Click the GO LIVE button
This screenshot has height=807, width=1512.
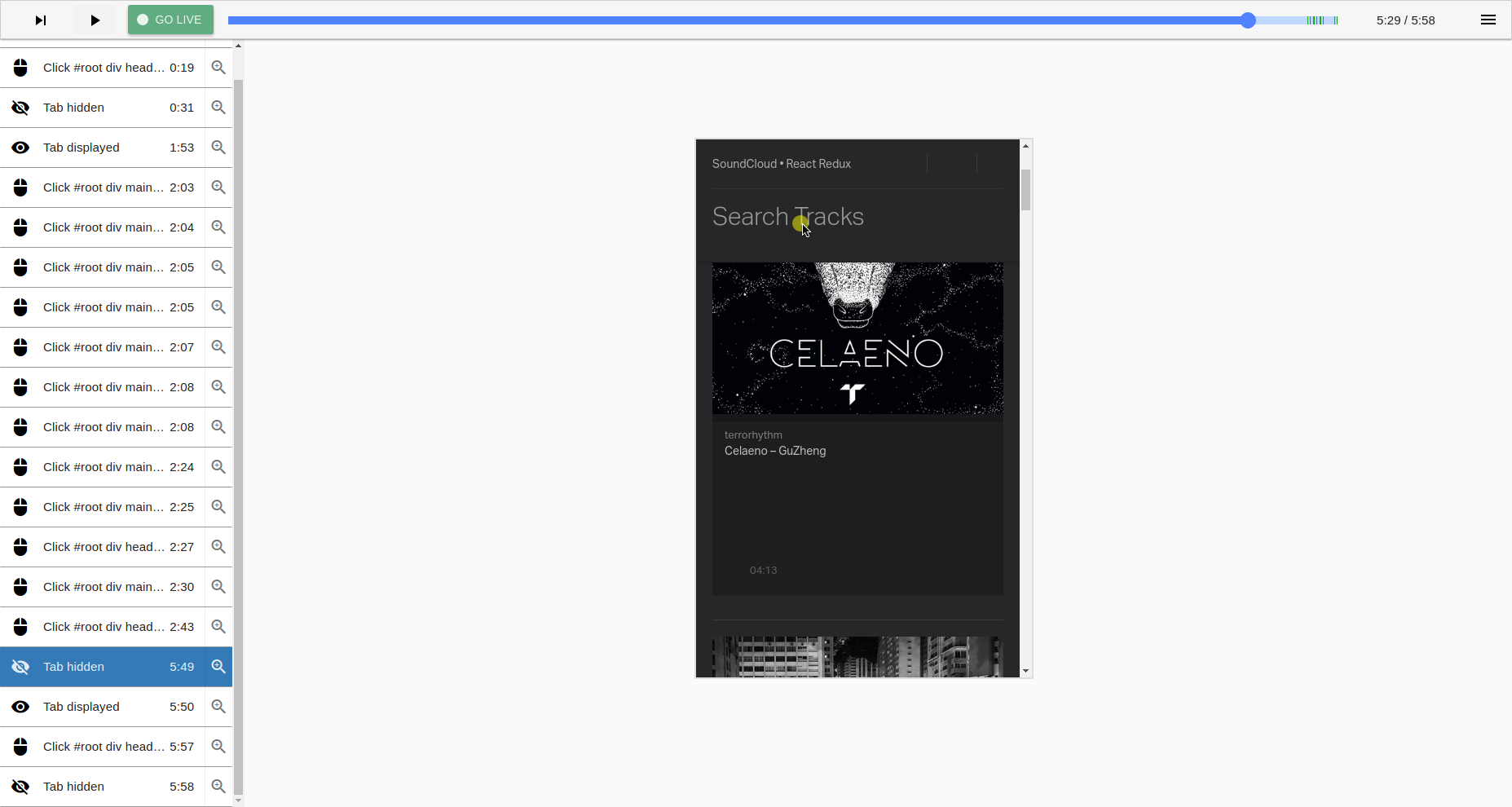tap(170, 20)
